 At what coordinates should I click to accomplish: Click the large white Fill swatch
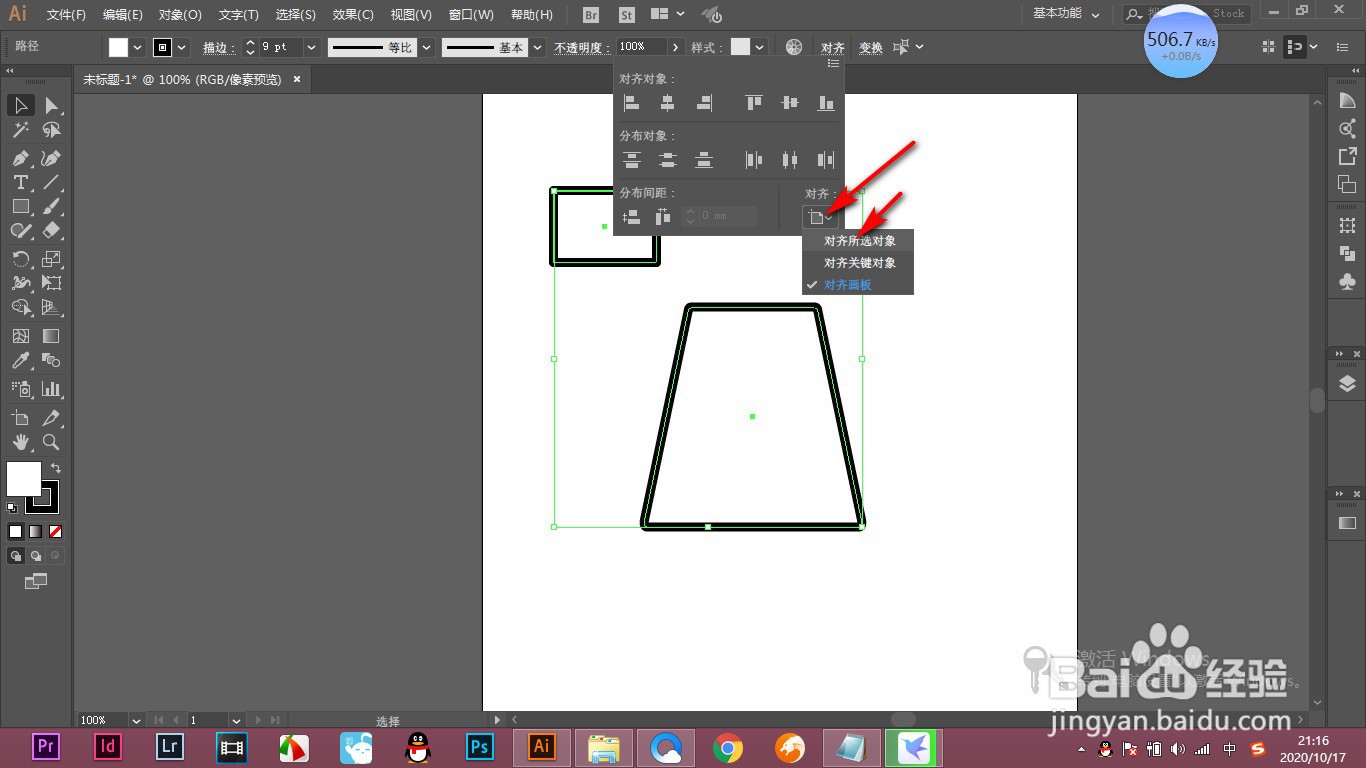24,479
